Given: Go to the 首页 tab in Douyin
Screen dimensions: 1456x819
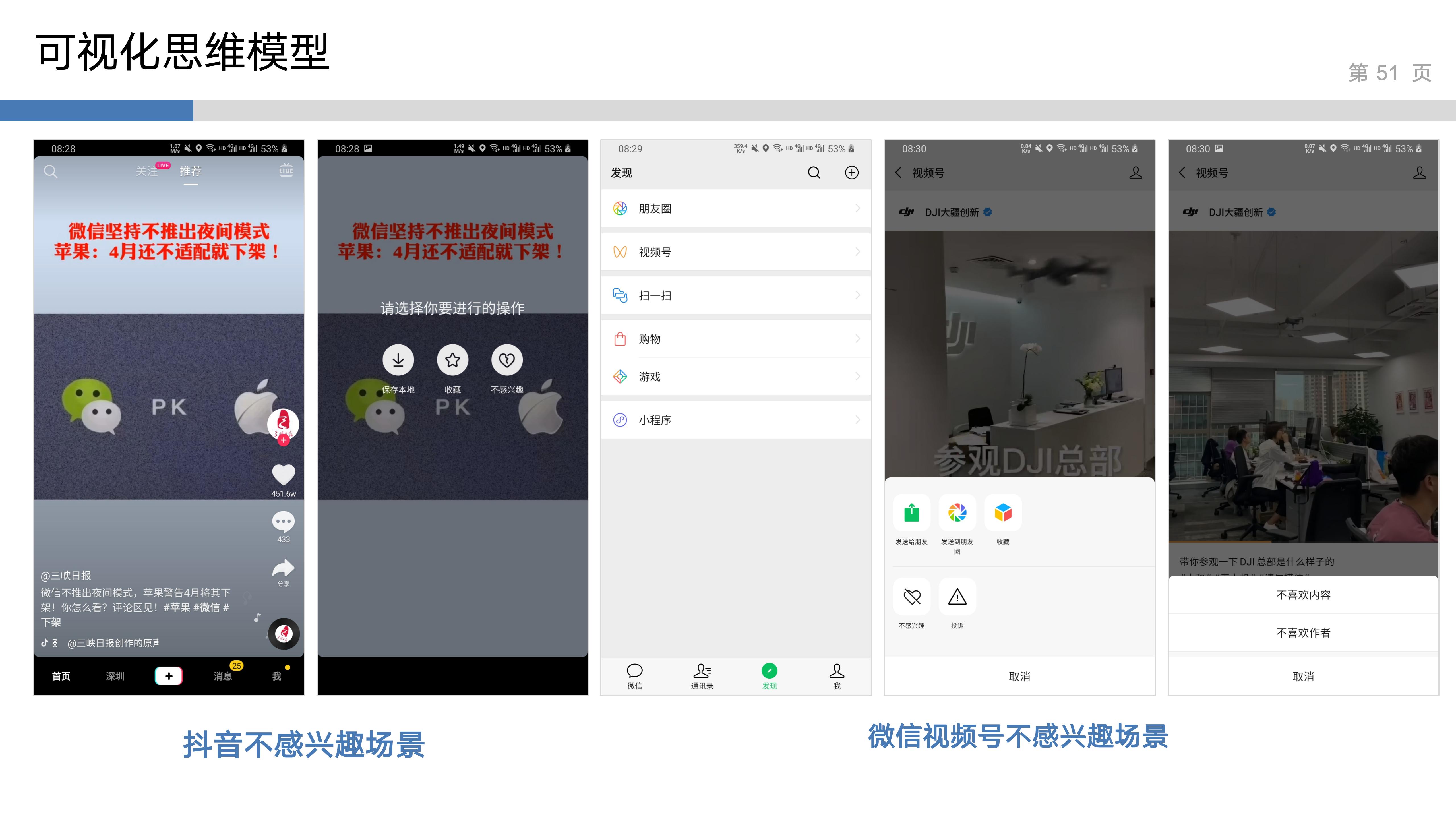Looking at the screenshot, I should click(x=61, y=676).
